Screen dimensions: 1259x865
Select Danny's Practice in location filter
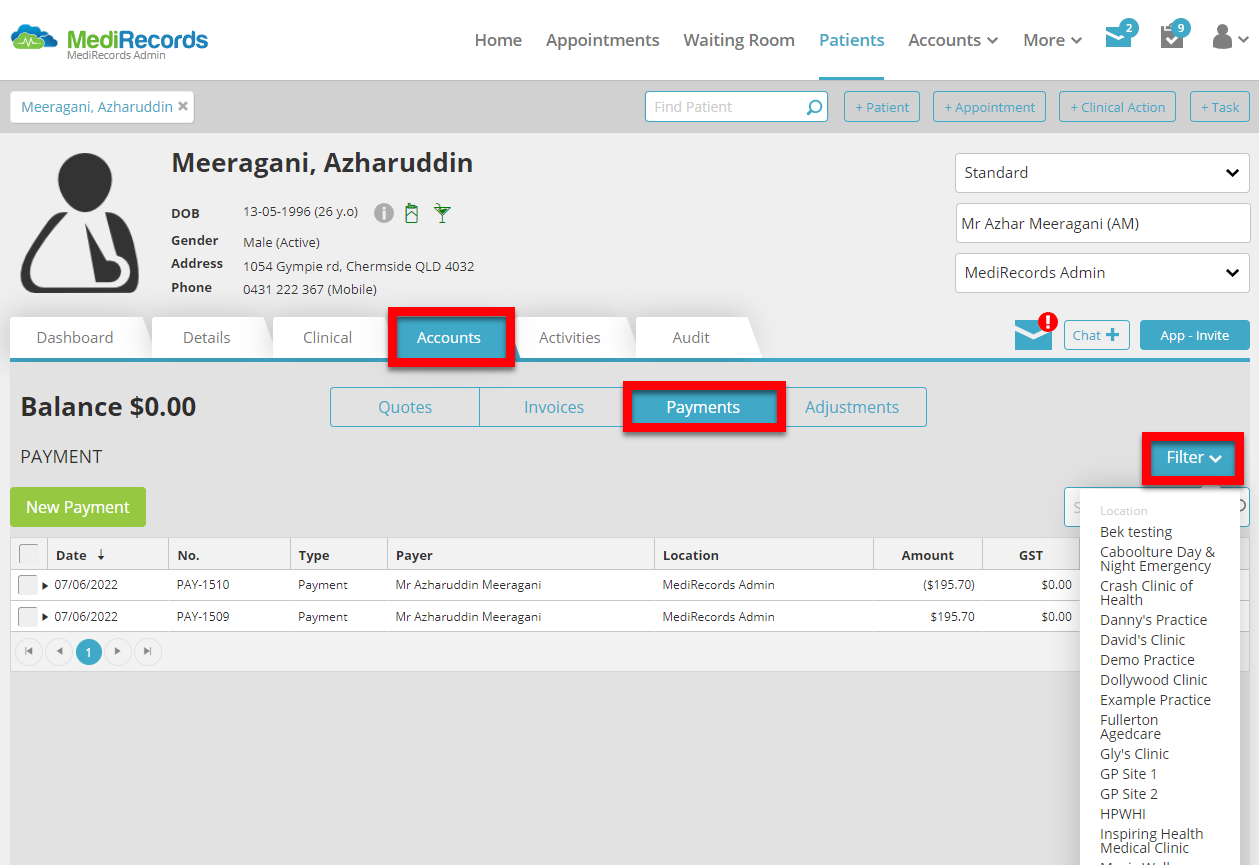[1153, 620]
